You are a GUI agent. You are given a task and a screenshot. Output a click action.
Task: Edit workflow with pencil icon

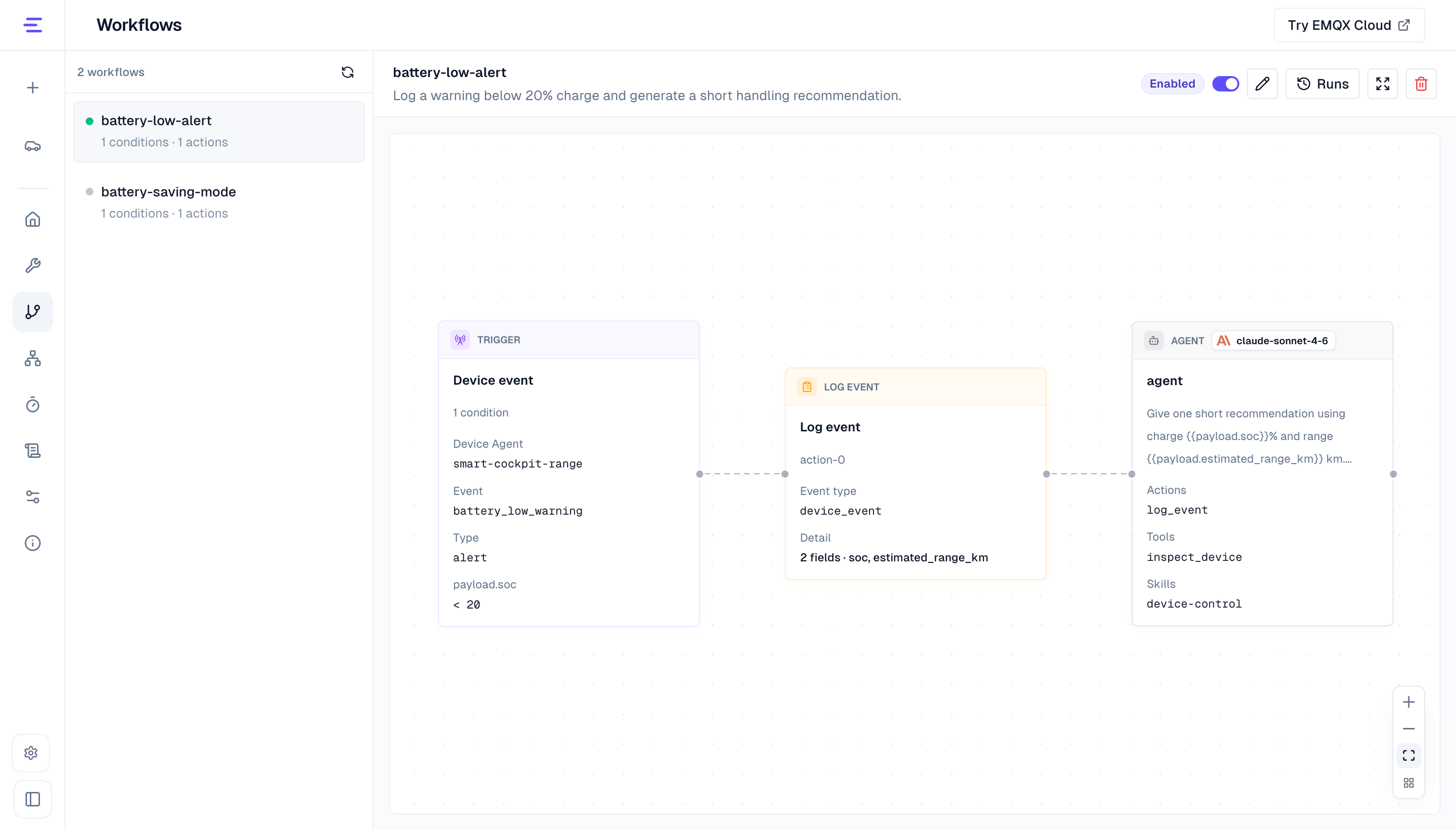pyautogui.click(x=1262, y=84)
